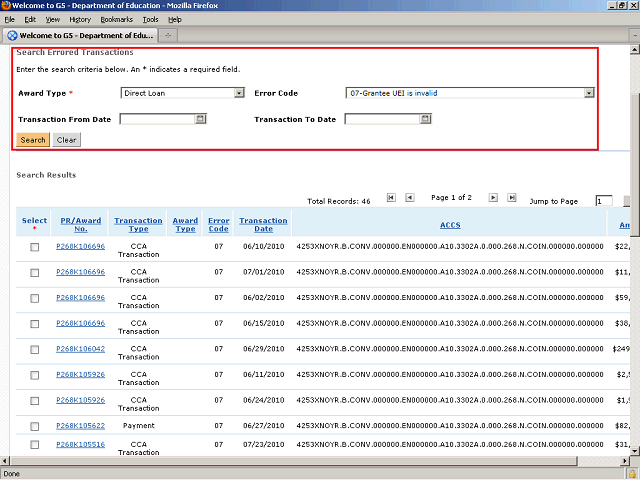Click the Jump to Page input field
The height and width of the screenshot is (480, 640).
(603, 201)
